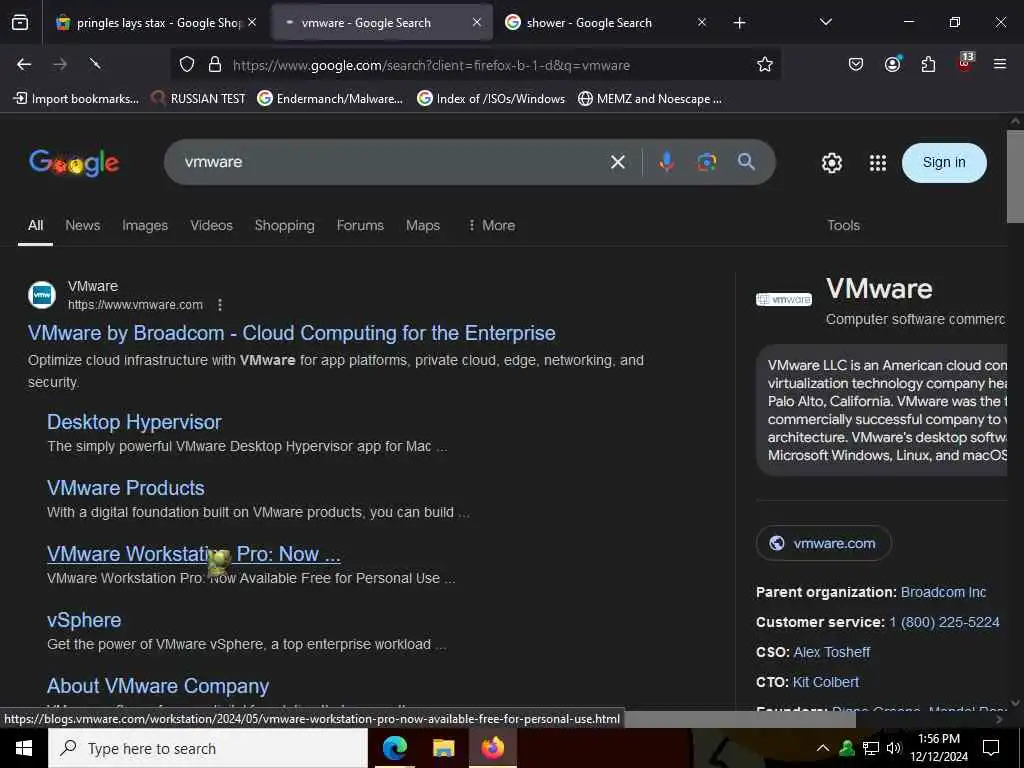Expand the More search filters
This screenshot has height=768, width=1024.
(492, 225)
